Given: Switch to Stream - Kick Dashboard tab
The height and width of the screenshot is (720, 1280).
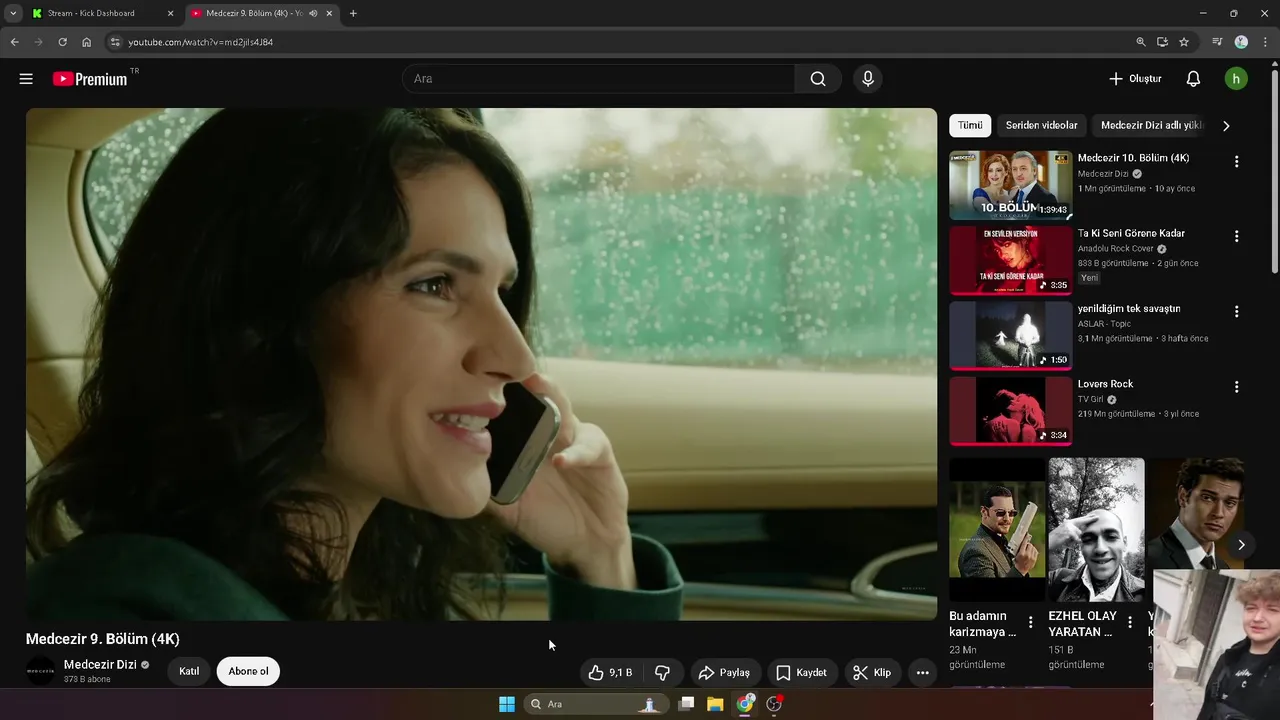Looking at the screenshot, I should [101, 13].
